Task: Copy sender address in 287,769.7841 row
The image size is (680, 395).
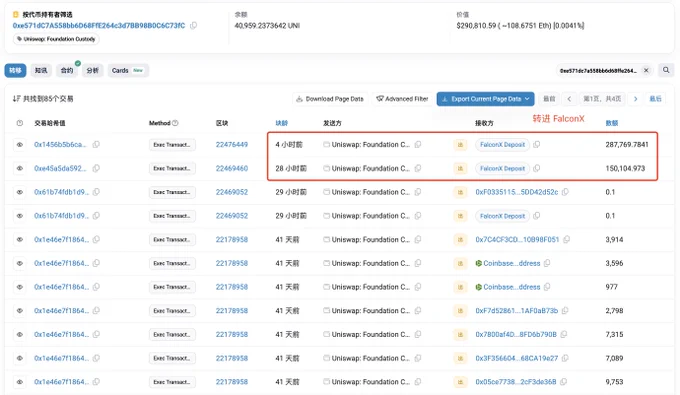Action: [x=418, y=144]
